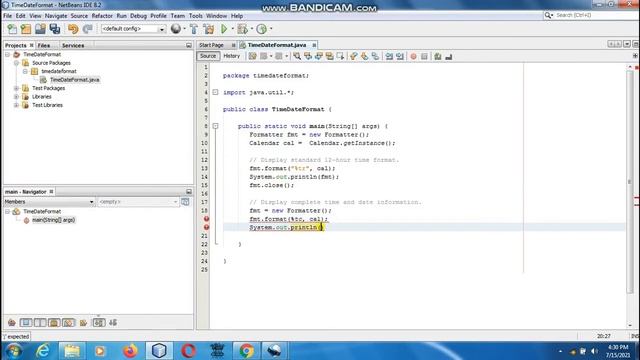This screenshot has width=640, height=360.
Task: Click the Open Project toolbar icon
Action: [x=40, y=29]
